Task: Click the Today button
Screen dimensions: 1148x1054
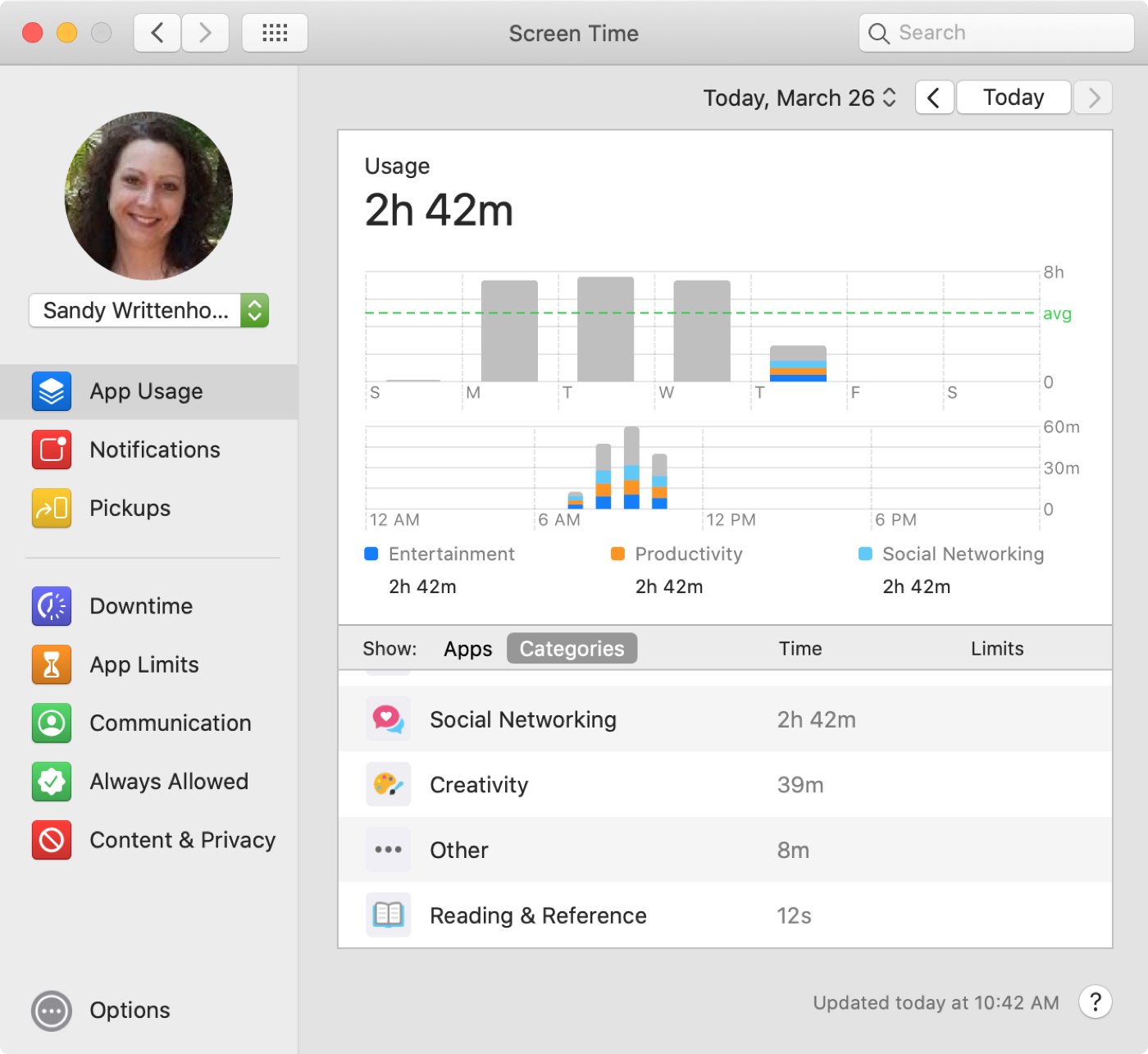Action: pos(1014,97)
